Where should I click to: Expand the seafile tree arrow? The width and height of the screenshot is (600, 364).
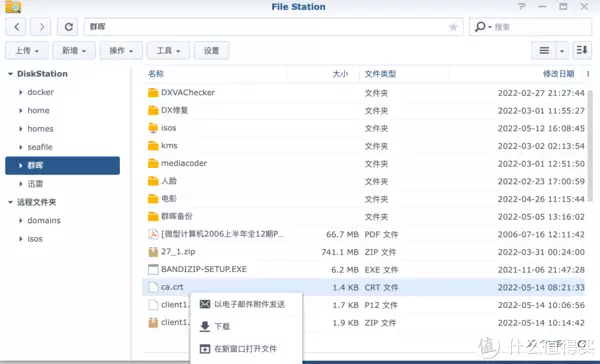click(21, 147)
